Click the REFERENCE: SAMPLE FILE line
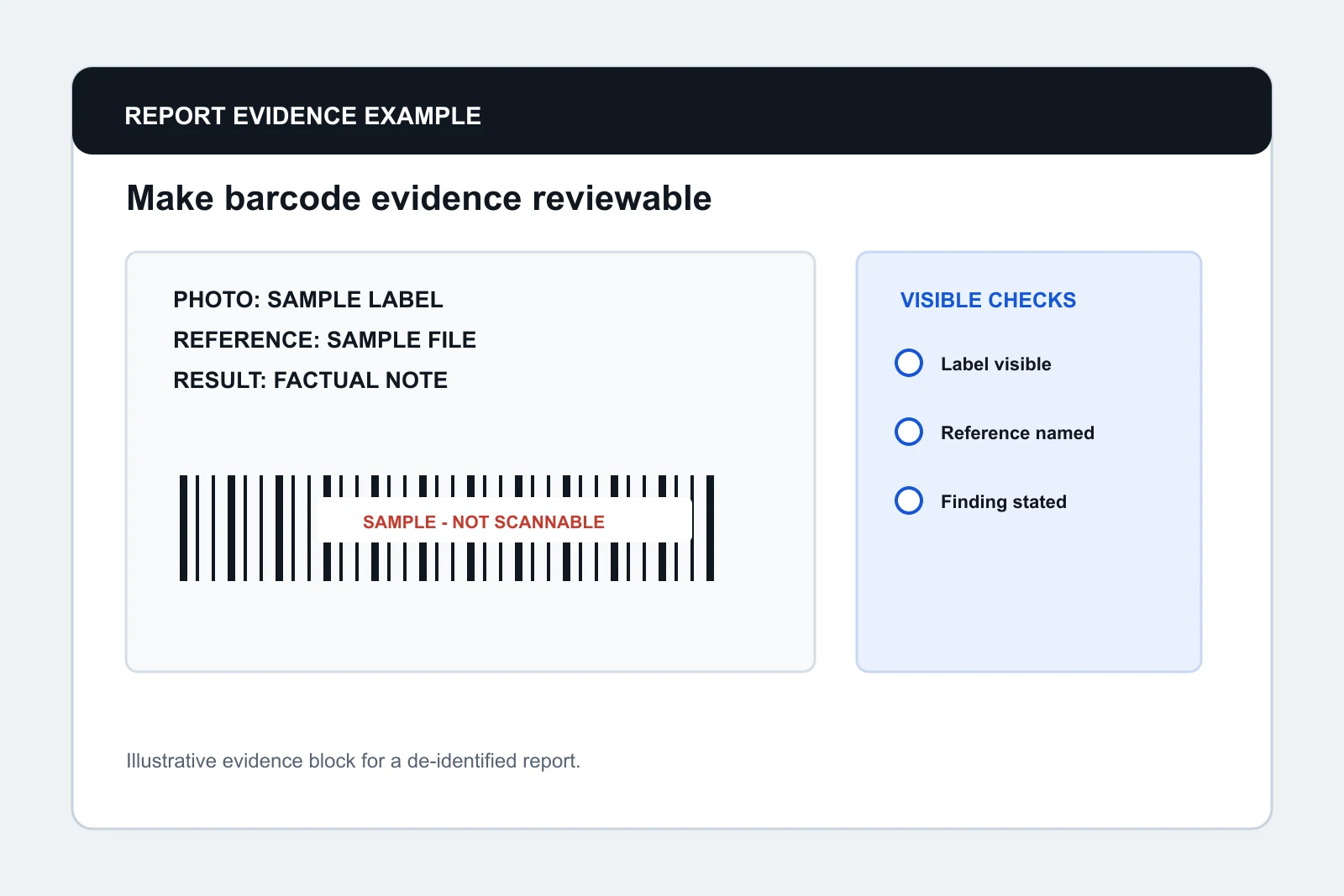 pyautogui.click(x=324, y=340)
